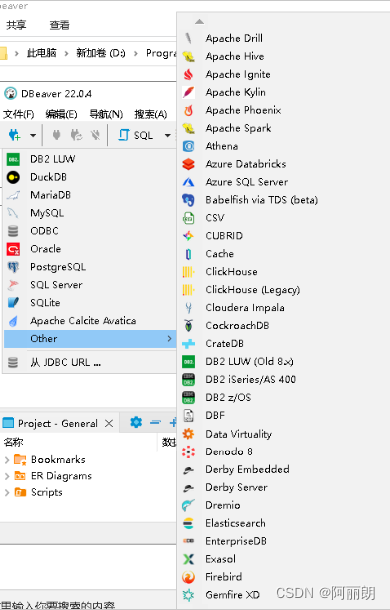Image resolution: width=390 pixels, height=610 pixels.
Task: Click the Apache Phoenix icon
Action: point(188,110)
